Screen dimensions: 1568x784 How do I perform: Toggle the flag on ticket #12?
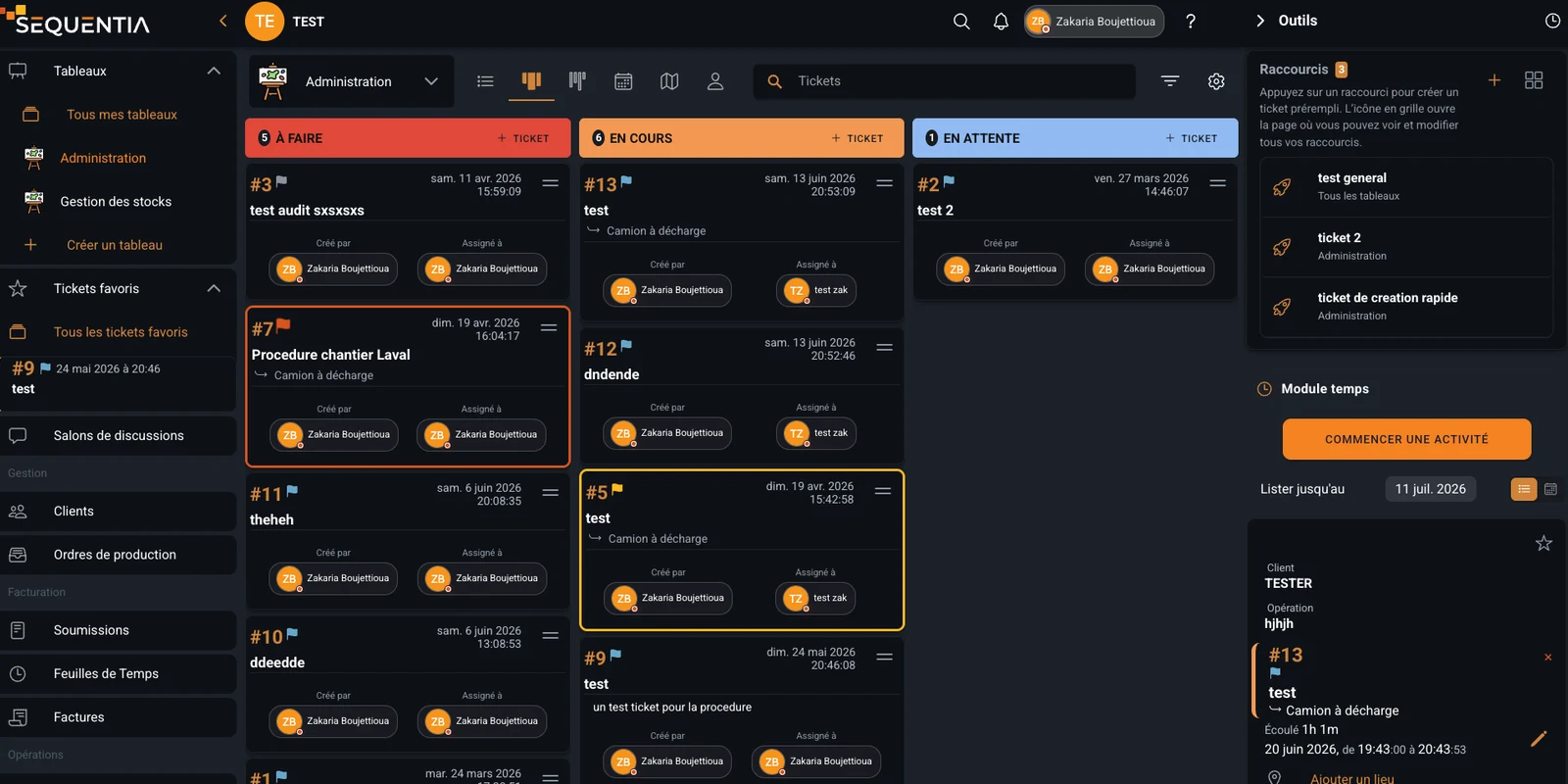[626, 345]
